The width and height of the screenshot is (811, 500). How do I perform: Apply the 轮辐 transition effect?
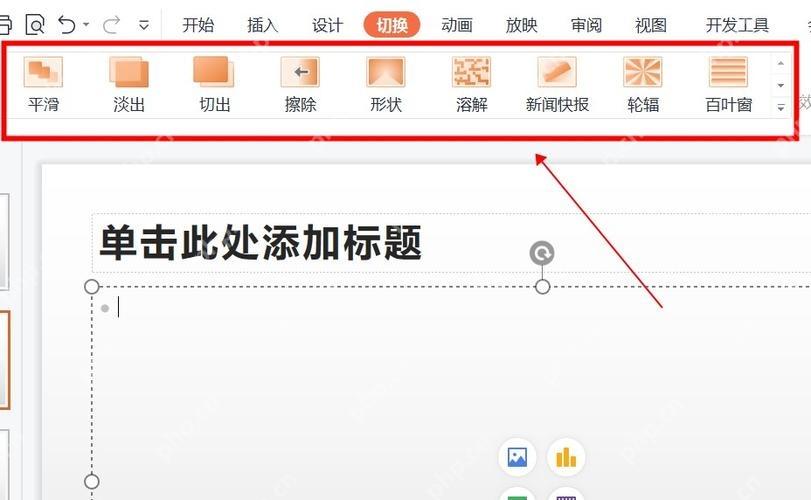(x=643, y=85)
